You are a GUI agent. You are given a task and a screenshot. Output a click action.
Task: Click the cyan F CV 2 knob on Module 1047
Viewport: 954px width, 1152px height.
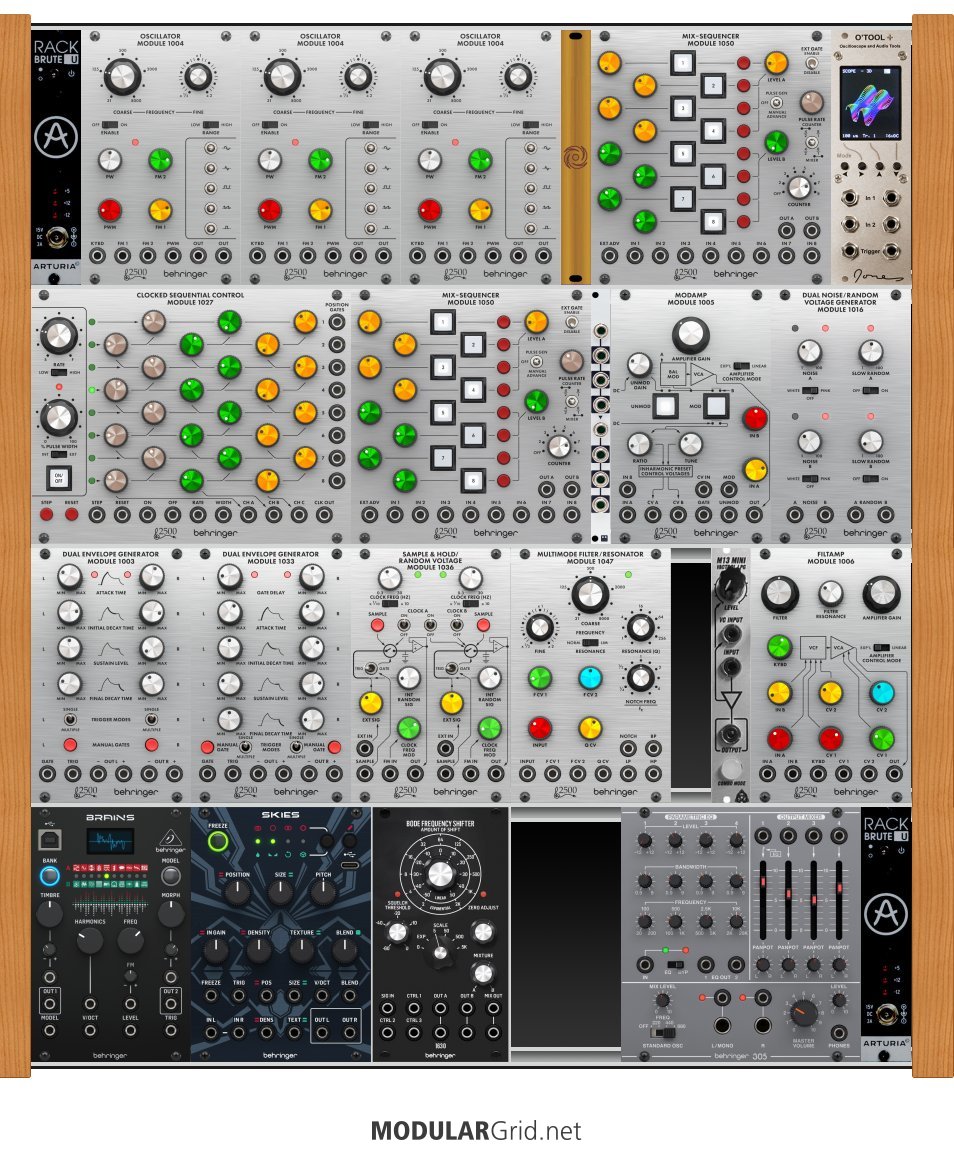point(590,677)
